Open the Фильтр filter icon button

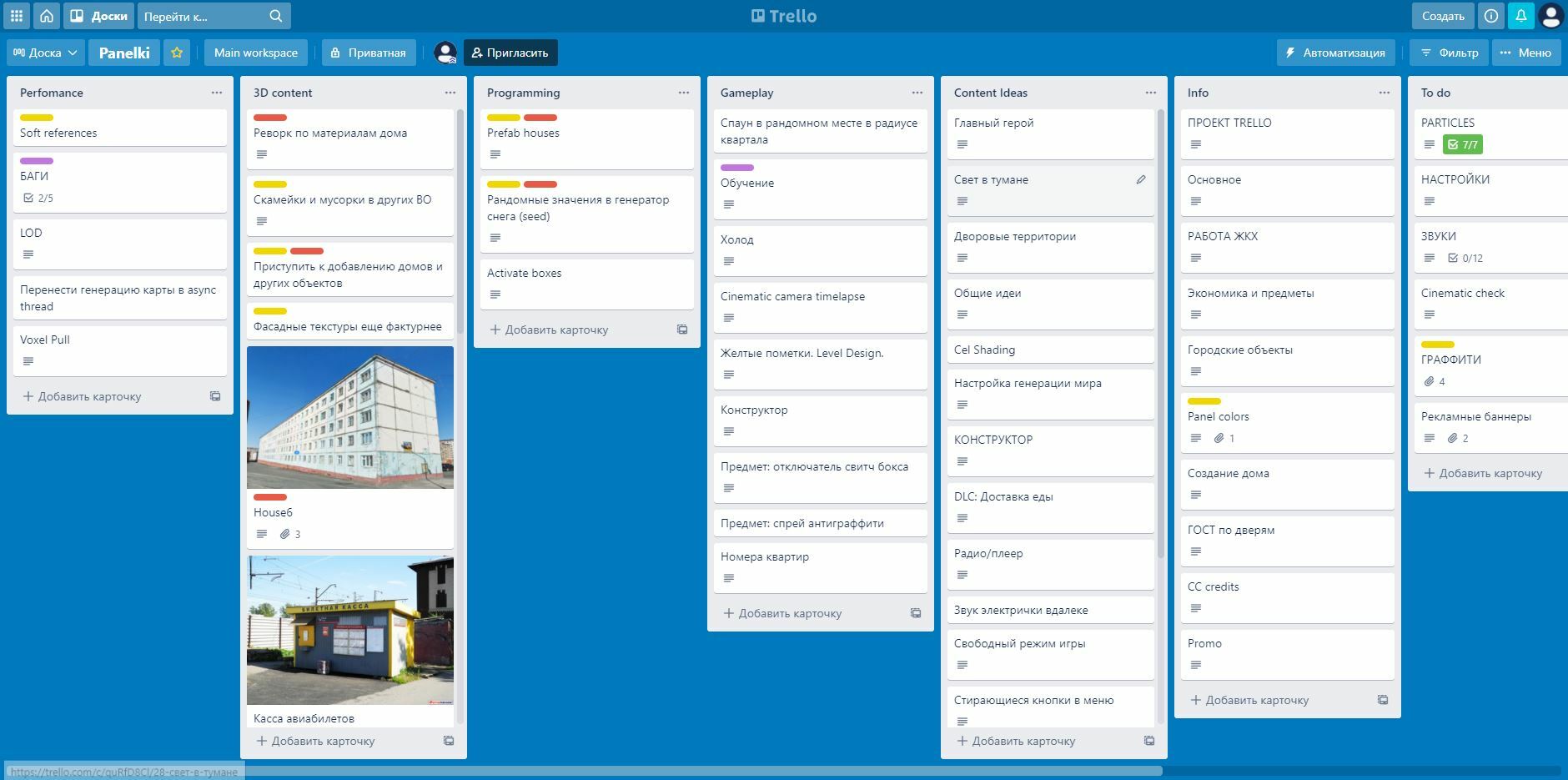[x=1450, y=53]
